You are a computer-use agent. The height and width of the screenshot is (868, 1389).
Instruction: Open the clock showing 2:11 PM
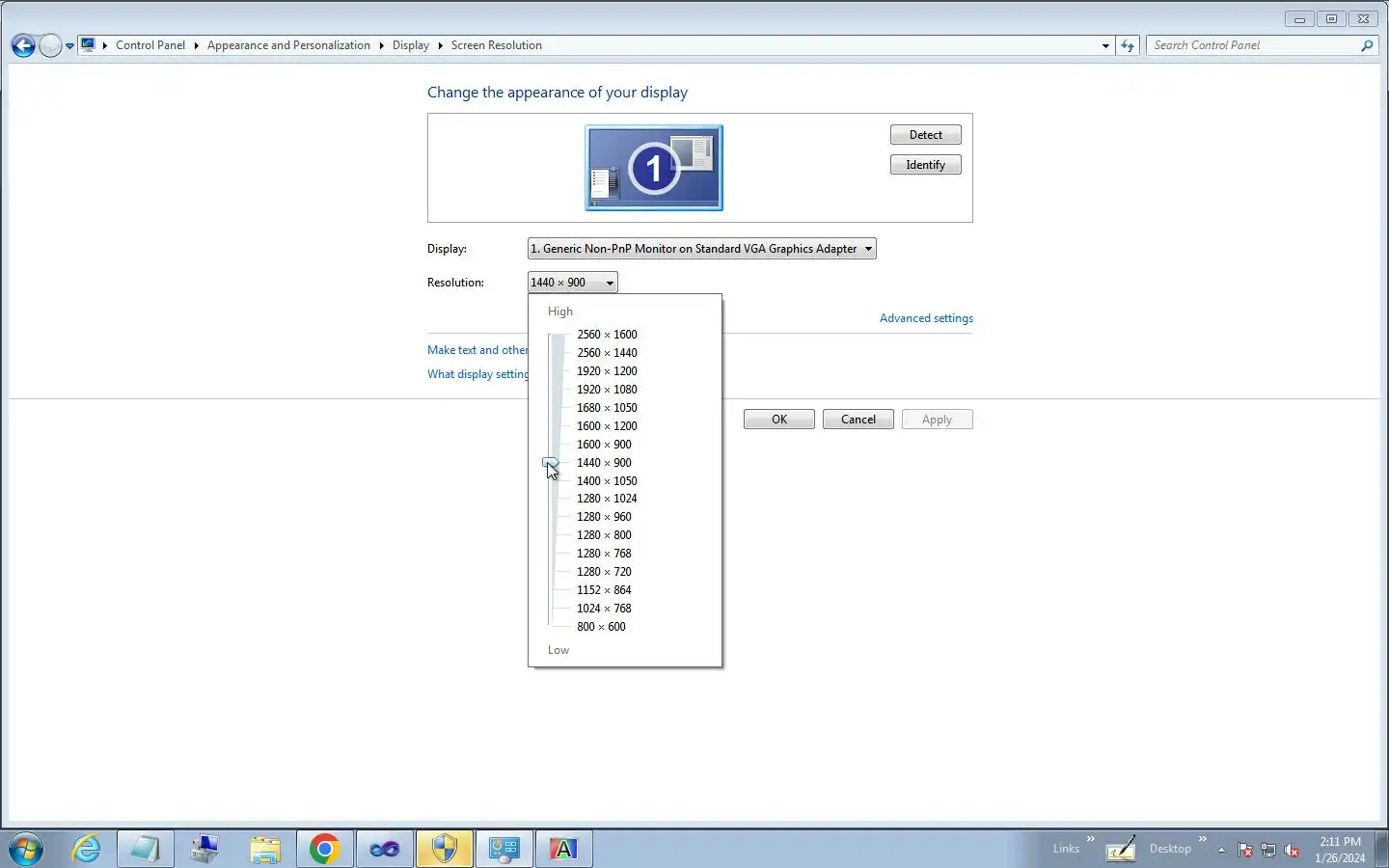[x=1340, y=850]
